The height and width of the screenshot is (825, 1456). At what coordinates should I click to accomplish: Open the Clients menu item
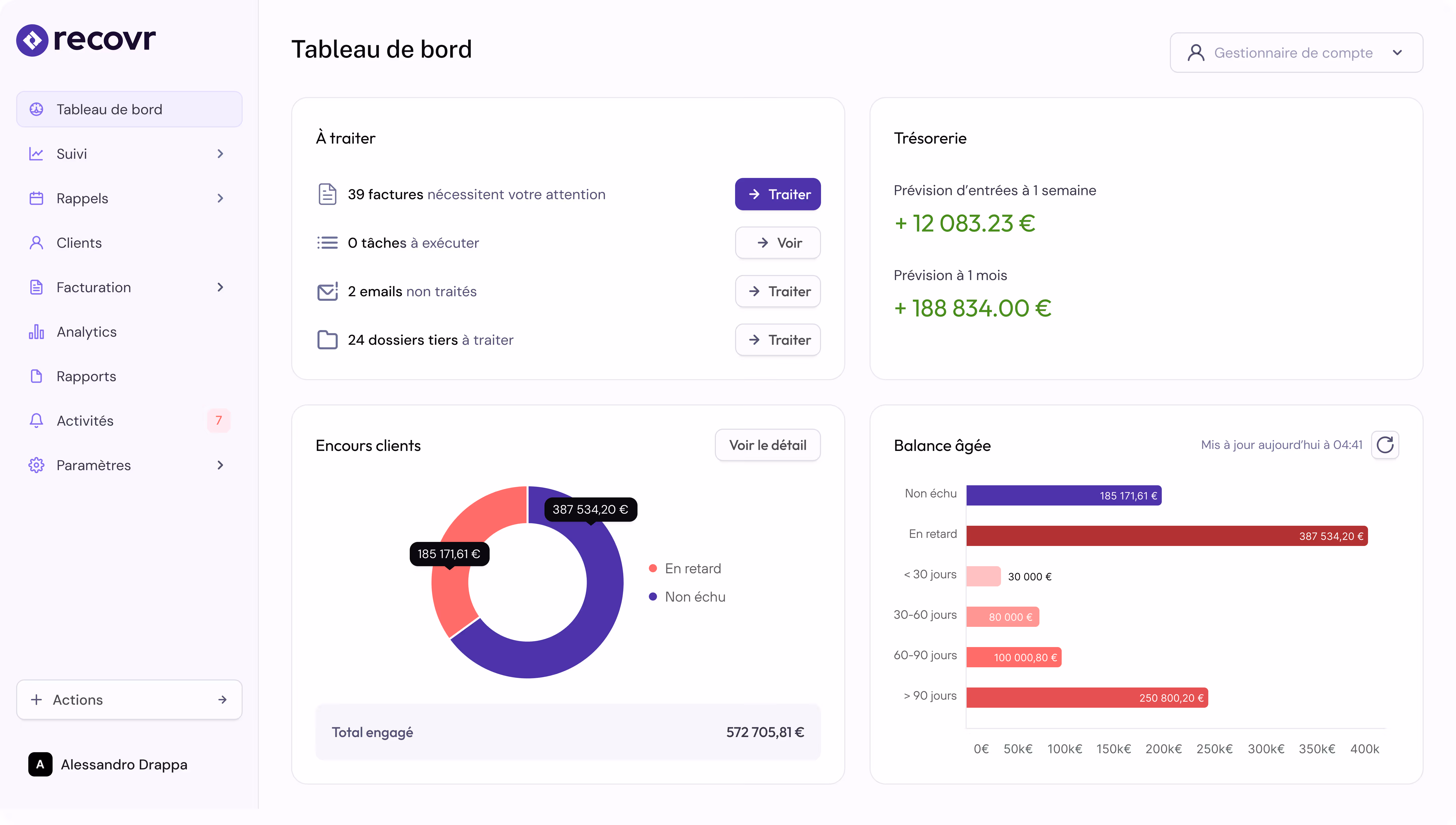[x=79, y=242]
